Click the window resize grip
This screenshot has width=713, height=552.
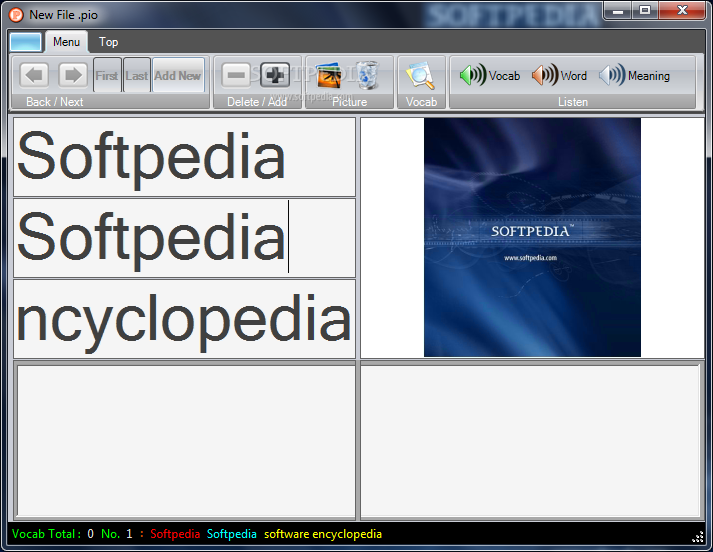tap(698, 537)
